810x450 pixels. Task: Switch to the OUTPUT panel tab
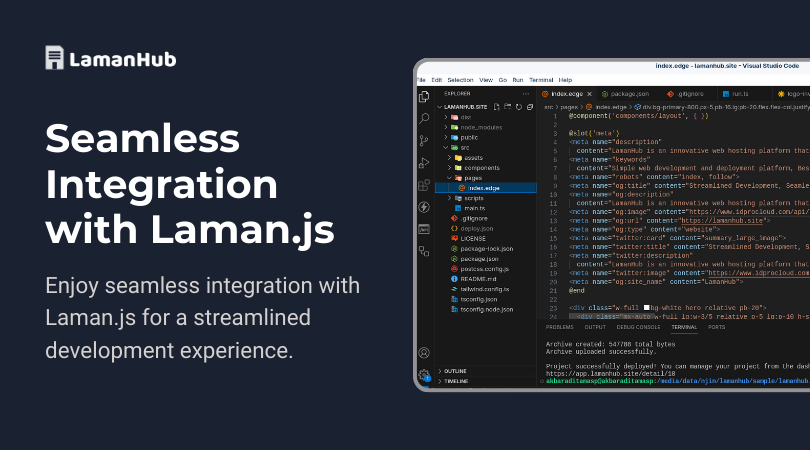coord(595,327)
